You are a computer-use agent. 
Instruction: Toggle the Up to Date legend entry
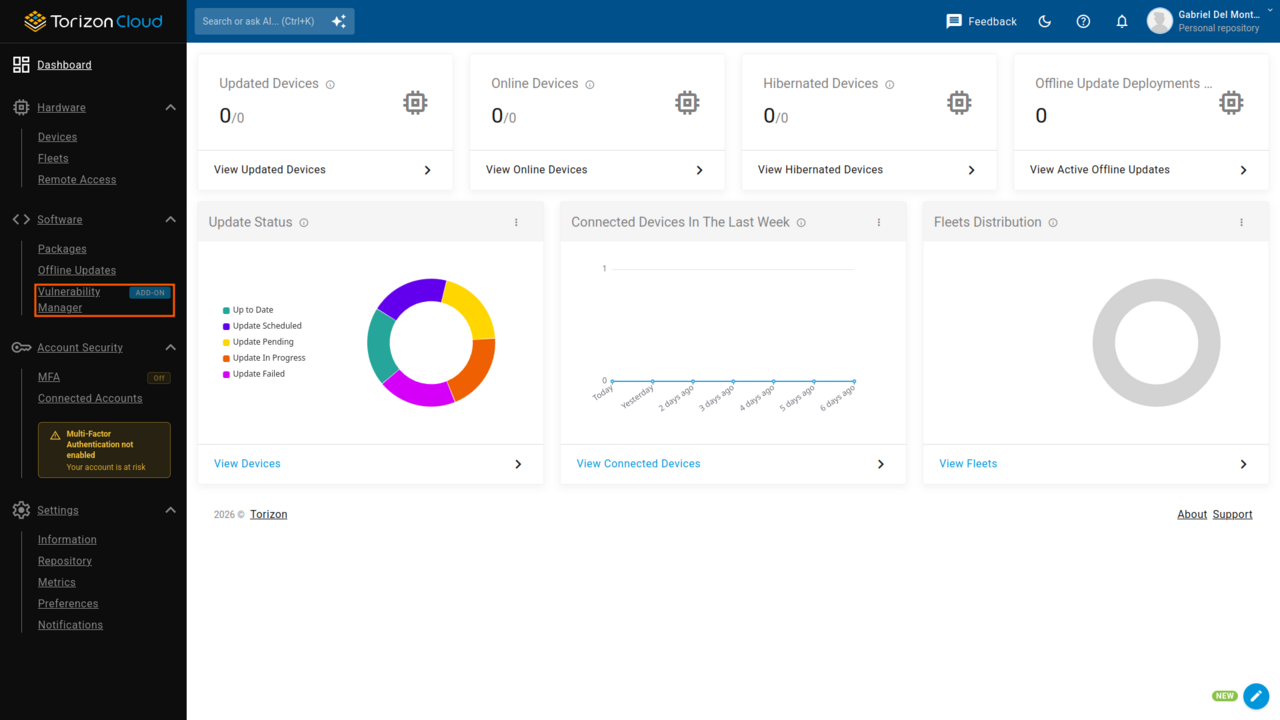[x=248, y=310]
